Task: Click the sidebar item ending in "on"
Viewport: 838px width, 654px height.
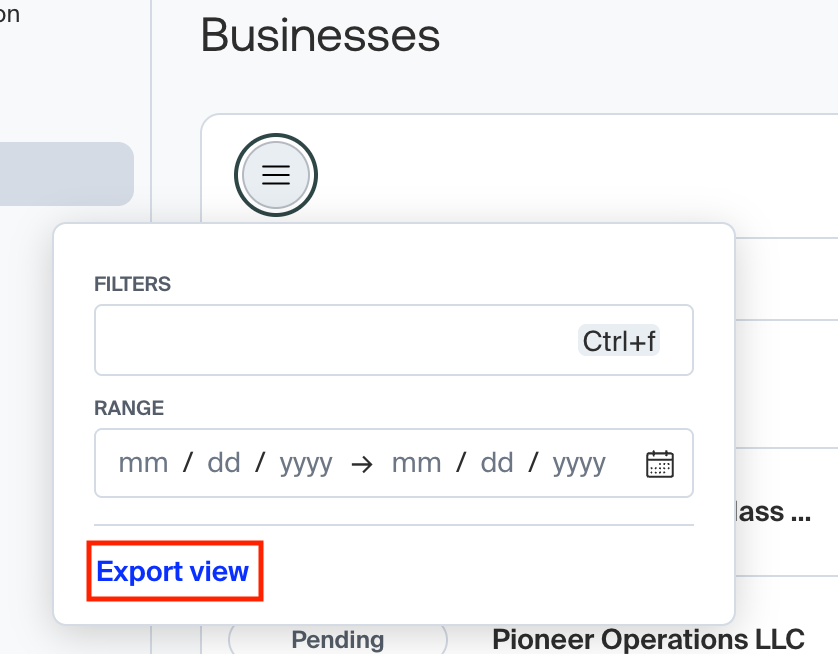Action: point(10,15)
